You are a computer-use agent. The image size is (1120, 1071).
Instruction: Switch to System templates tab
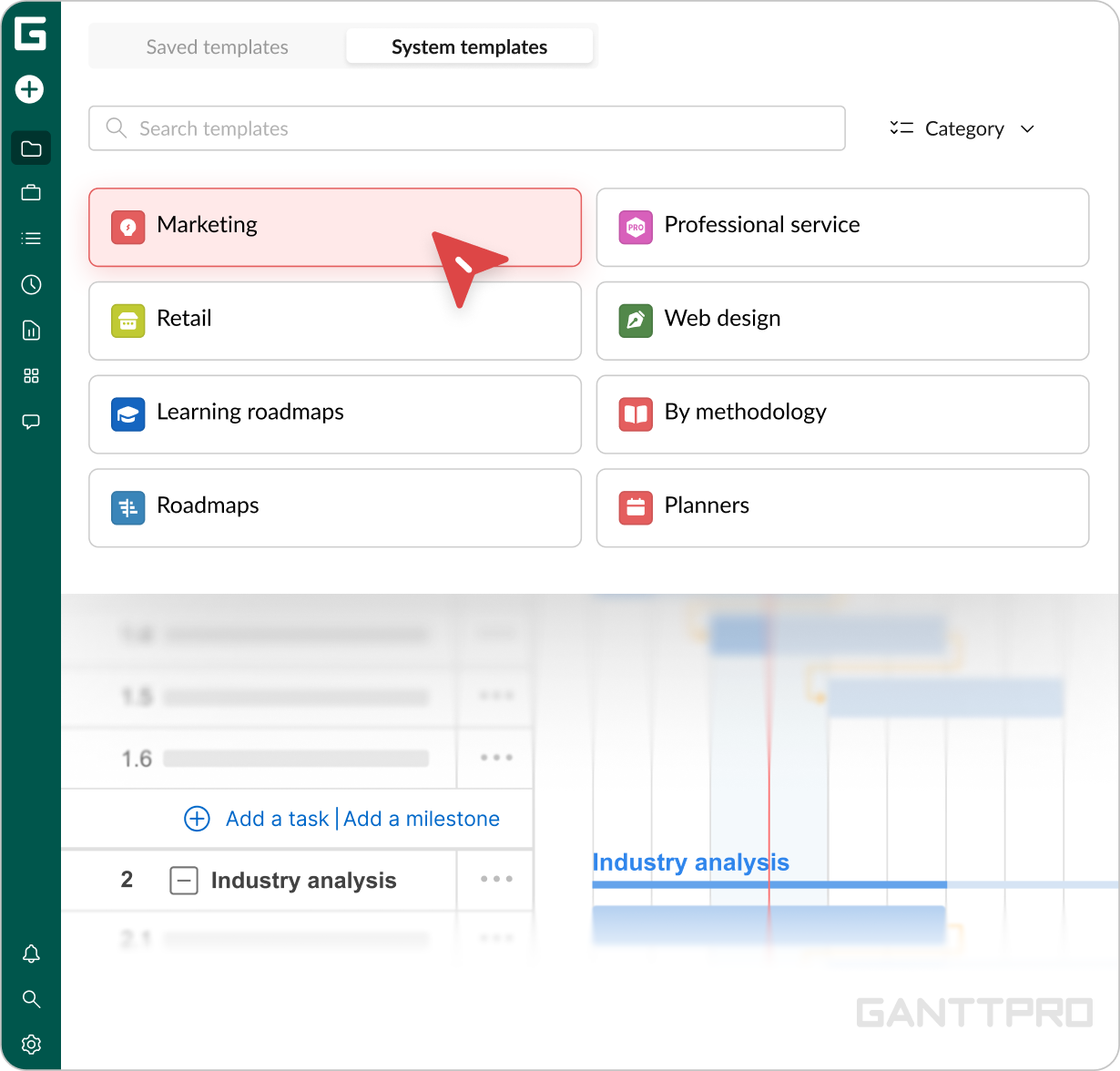pos(469,47)
